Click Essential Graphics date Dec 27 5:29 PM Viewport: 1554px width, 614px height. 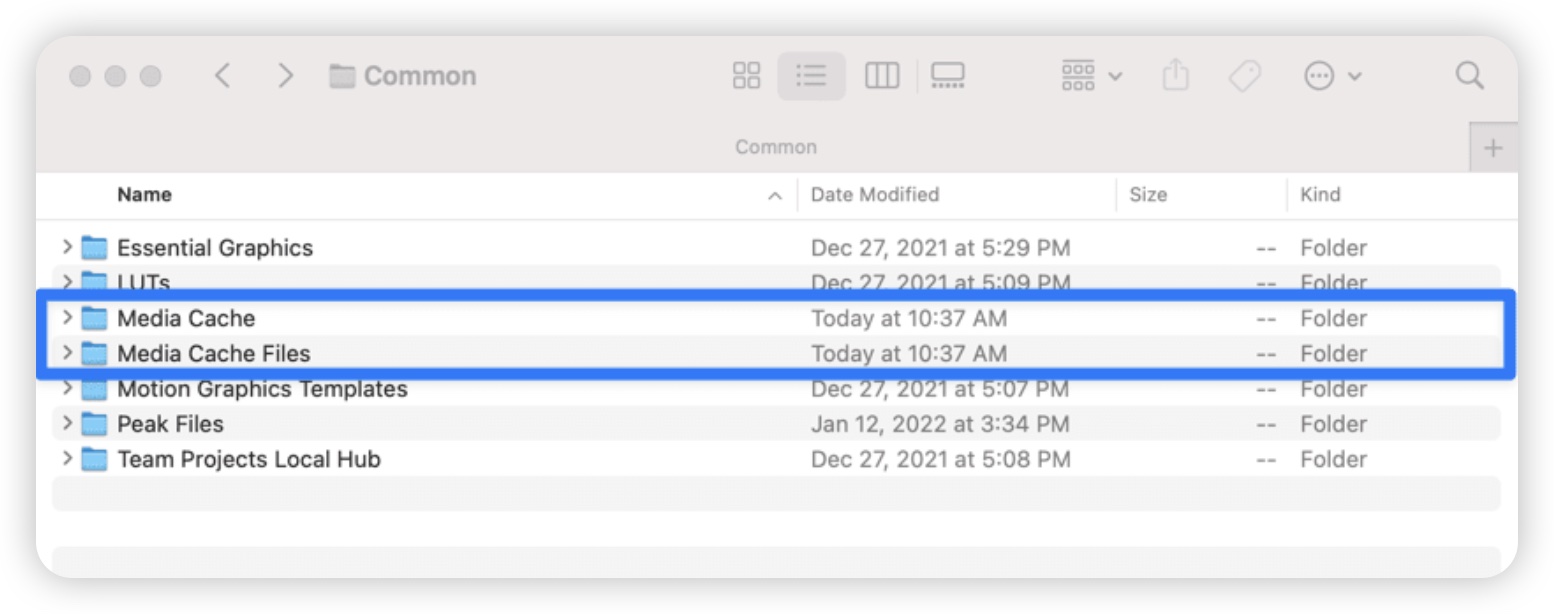point(941,248)
